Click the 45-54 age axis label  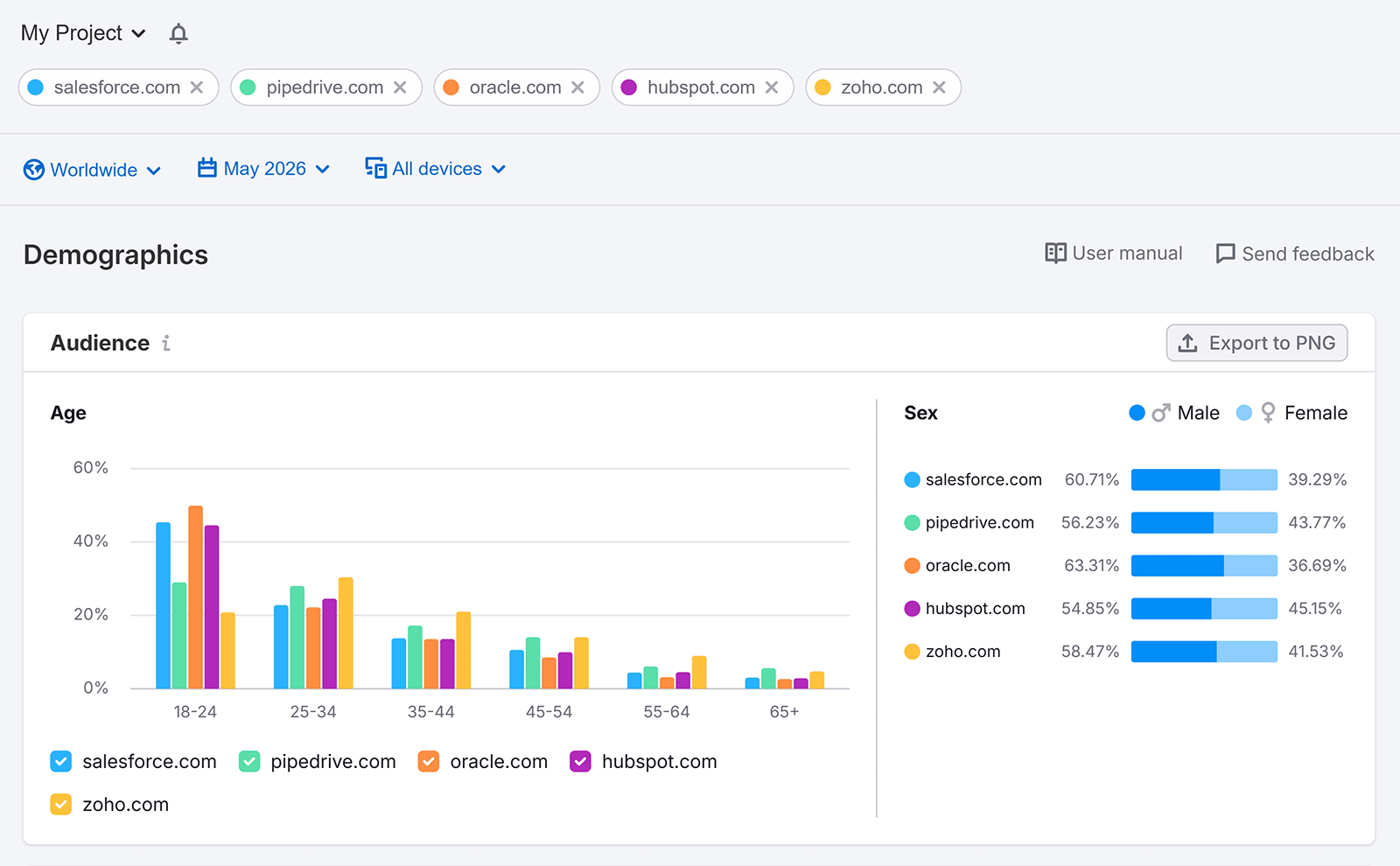549,712
